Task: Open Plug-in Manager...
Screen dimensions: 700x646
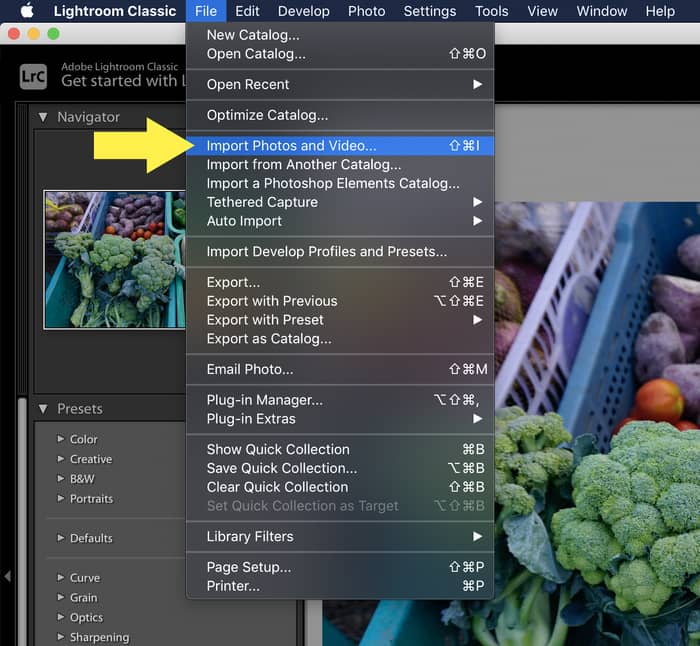Action: click(x=340, y=400)
